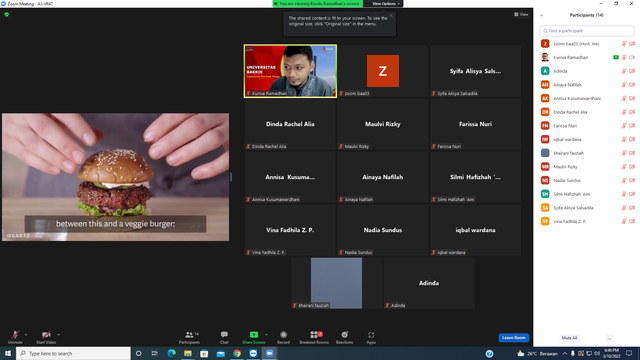Focus the Find a participant search field
The height and width of the screenshot is (360, 640).
point(587,31)
